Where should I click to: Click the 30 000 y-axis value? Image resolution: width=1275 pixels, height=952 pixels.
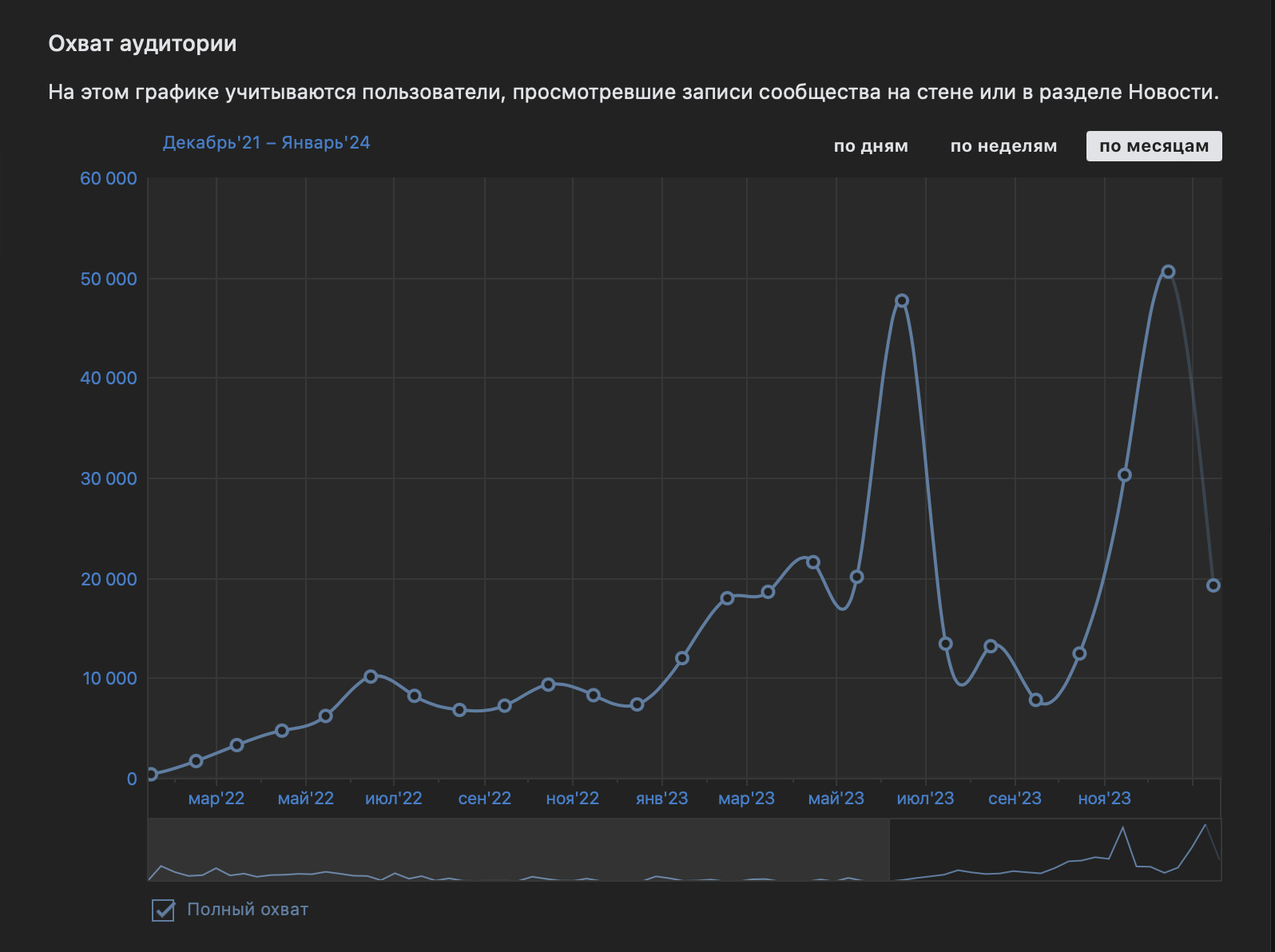(109, 479)
